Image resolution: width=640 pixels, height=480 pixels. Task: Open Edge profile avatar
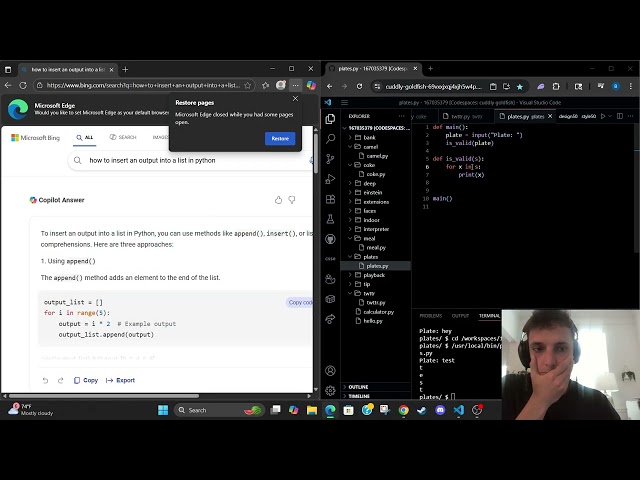280,85
